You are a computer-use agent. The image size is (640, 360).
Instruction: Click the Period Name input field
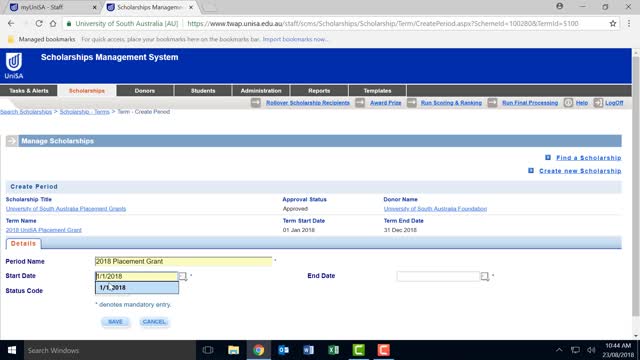click(x=183, y=261)
